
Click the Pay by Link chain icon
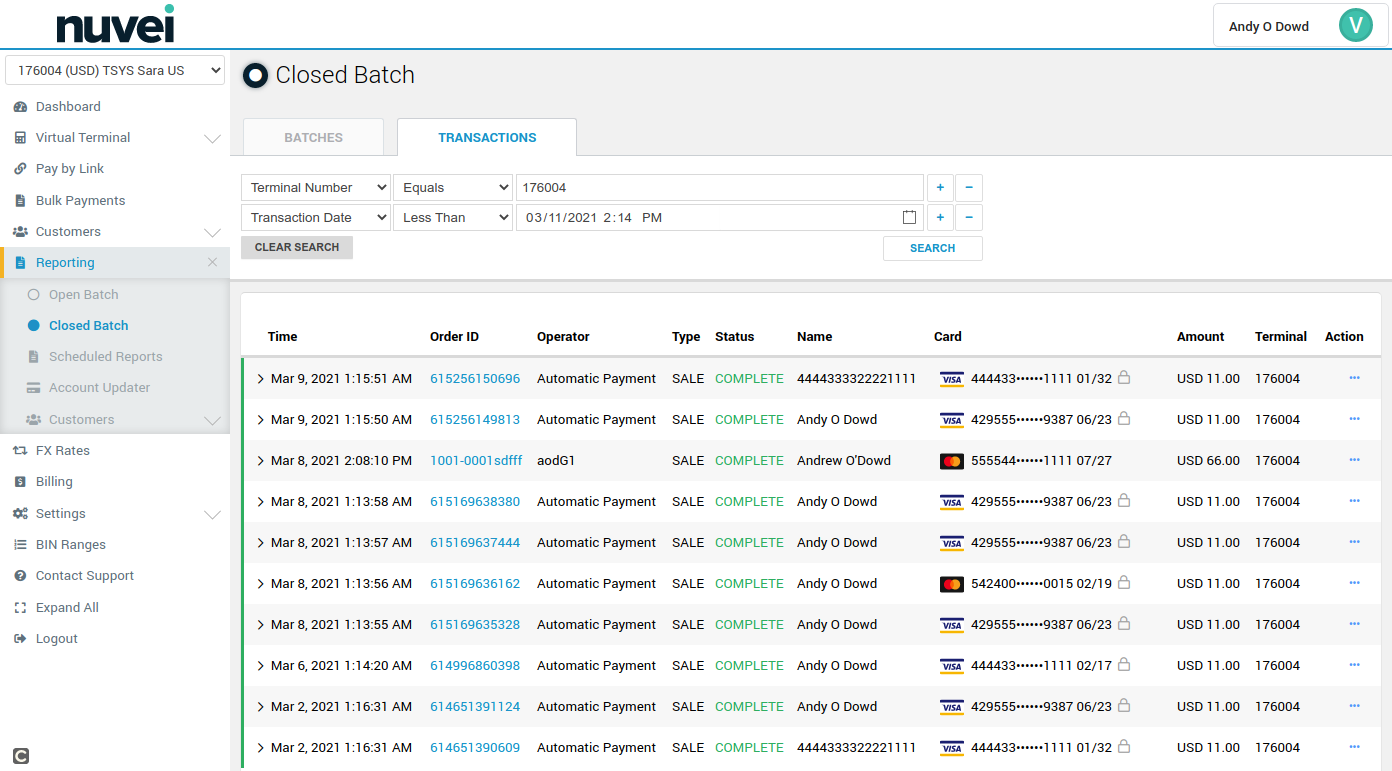click(x=20, y=169)
